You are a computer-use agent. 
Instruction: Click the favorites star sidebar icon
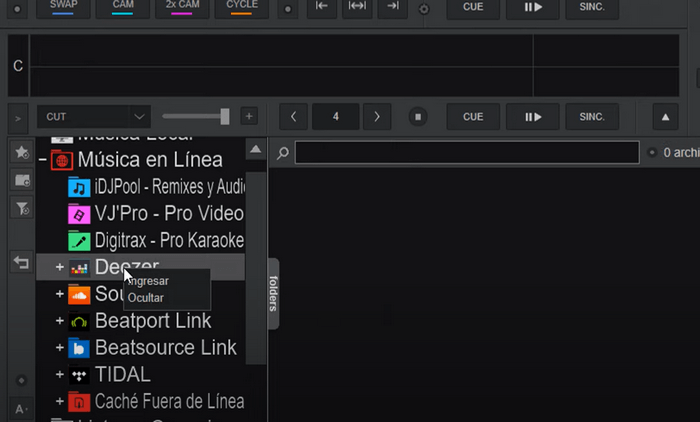[x=22, y=153]
